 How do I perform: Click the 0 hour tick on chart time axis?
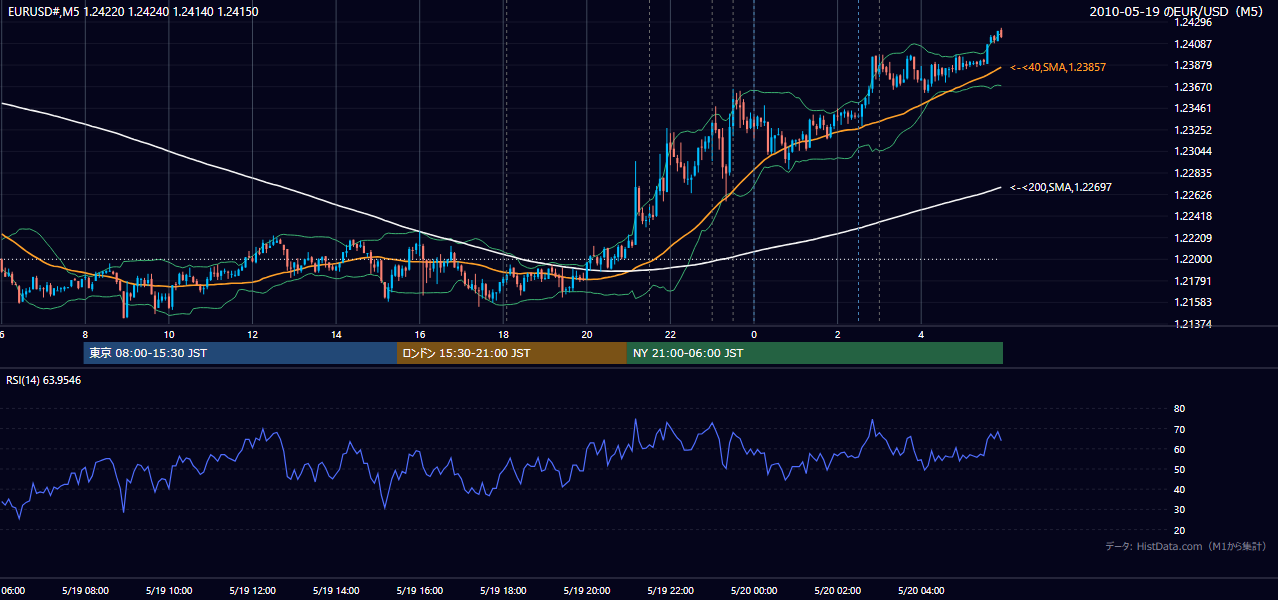click(754, 334)
